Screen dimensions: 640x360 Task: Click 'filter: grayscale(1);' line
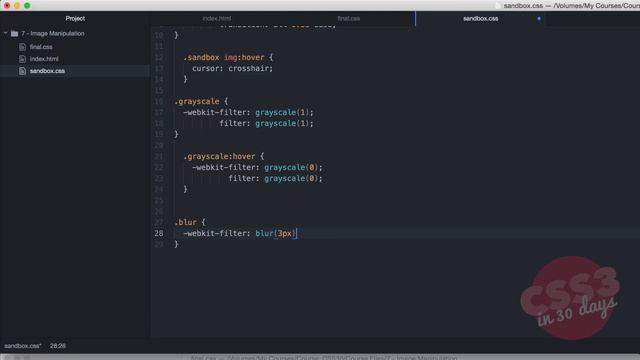tap(266, 123)
